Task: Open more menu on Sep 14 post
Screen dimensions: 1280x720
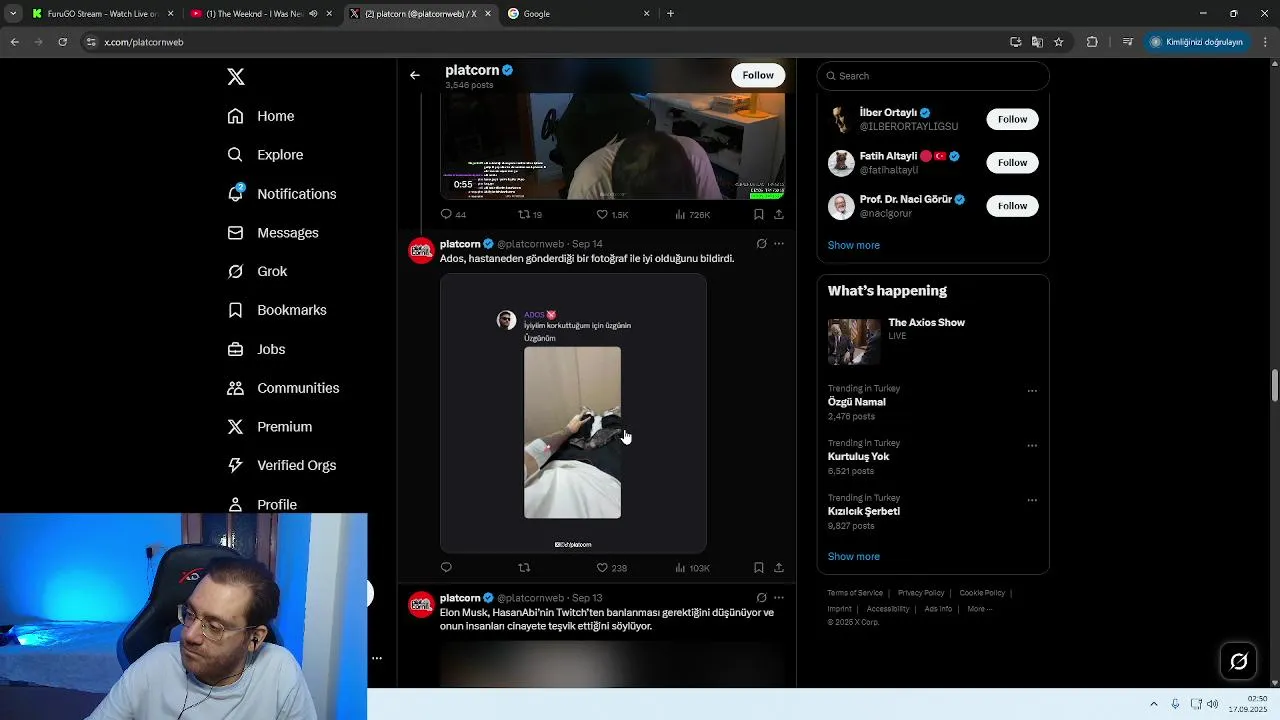Action: 779,244
